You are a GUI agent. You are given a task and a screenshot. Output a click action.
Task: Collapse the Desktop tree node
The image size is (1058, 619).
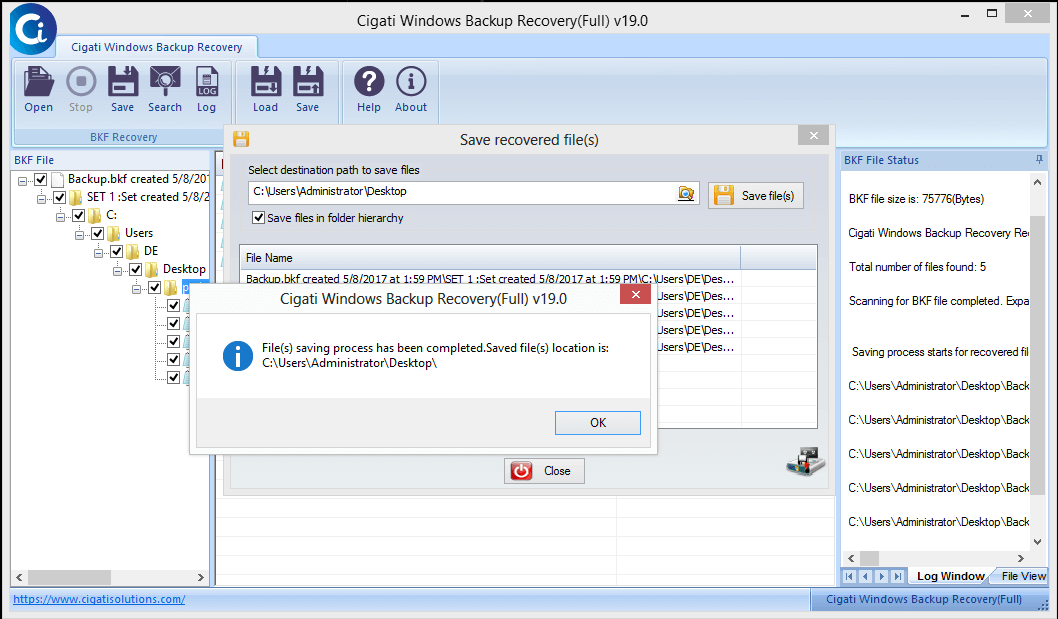pyautogui.click(x=117, y=271)
